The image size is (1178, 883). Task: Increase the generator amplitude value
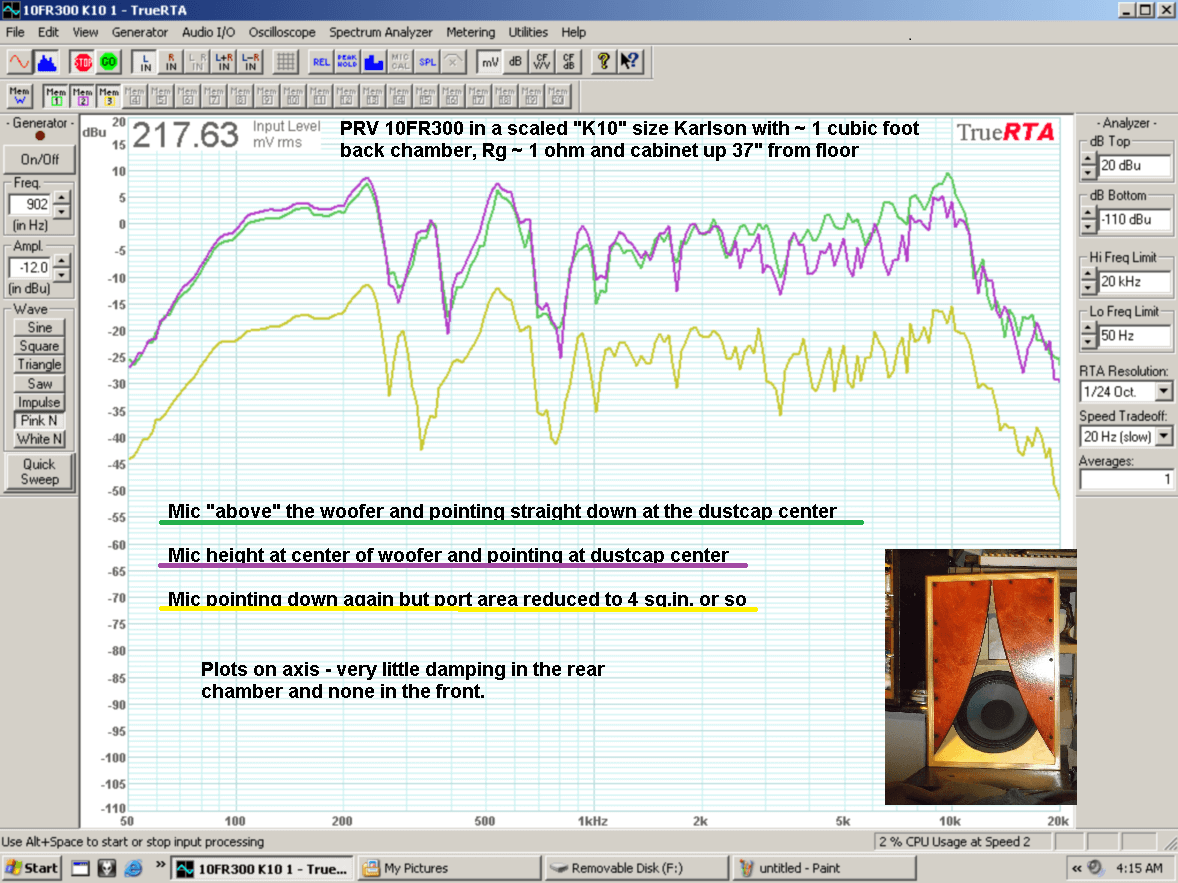point(62,262)
